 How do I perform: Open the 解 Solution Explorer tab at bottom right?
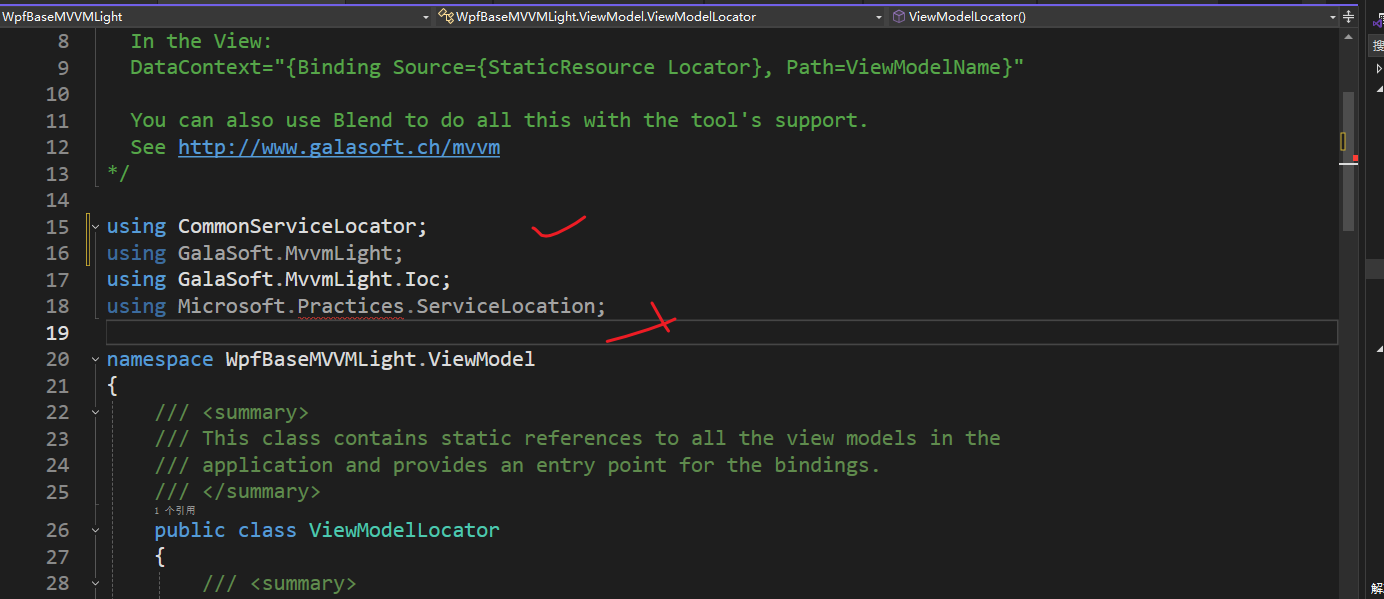point(1376,588)
